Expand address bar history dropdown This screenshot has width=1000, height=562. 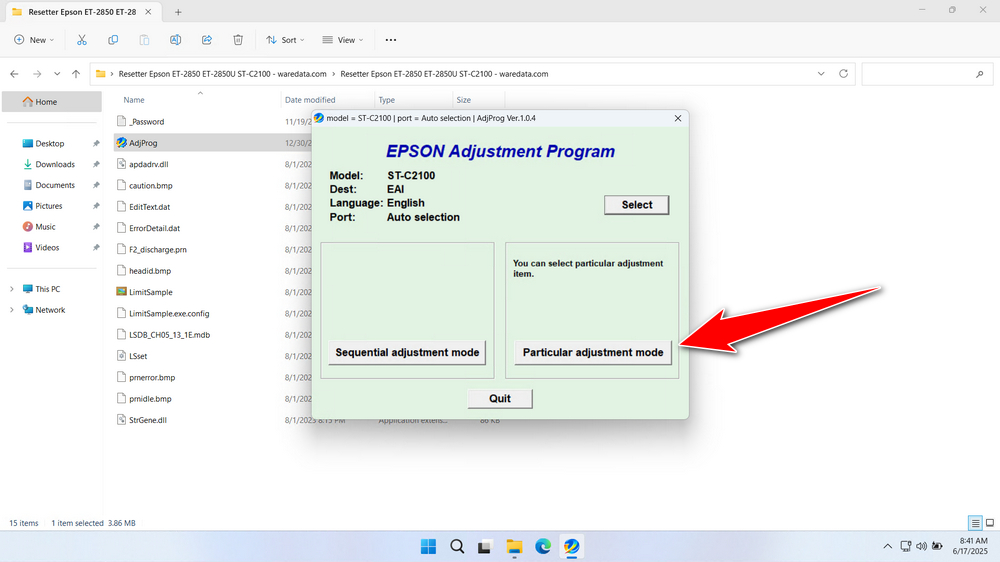point(821,74)
